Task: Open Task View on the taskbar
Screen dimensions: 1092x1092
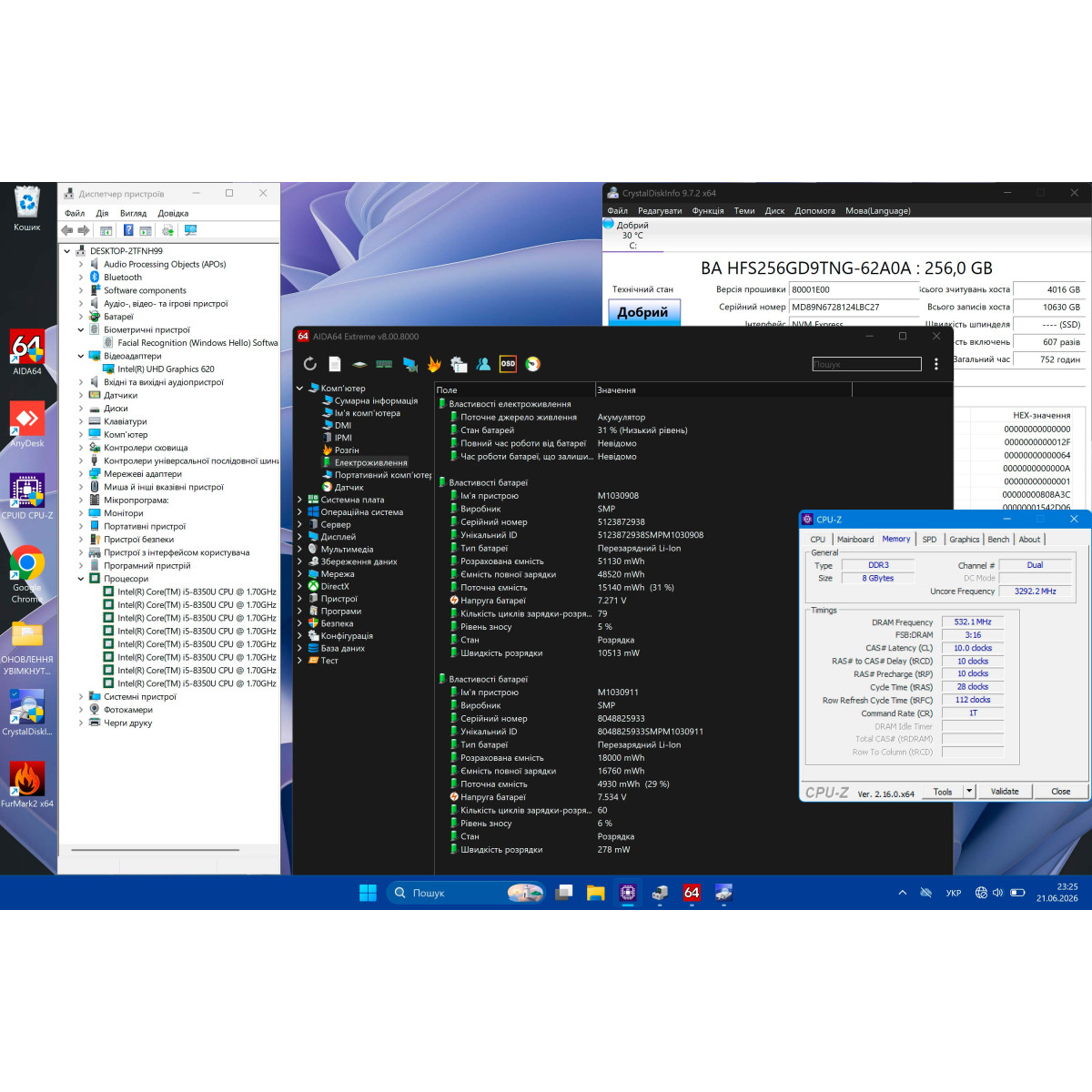Action: coord(564,893)
